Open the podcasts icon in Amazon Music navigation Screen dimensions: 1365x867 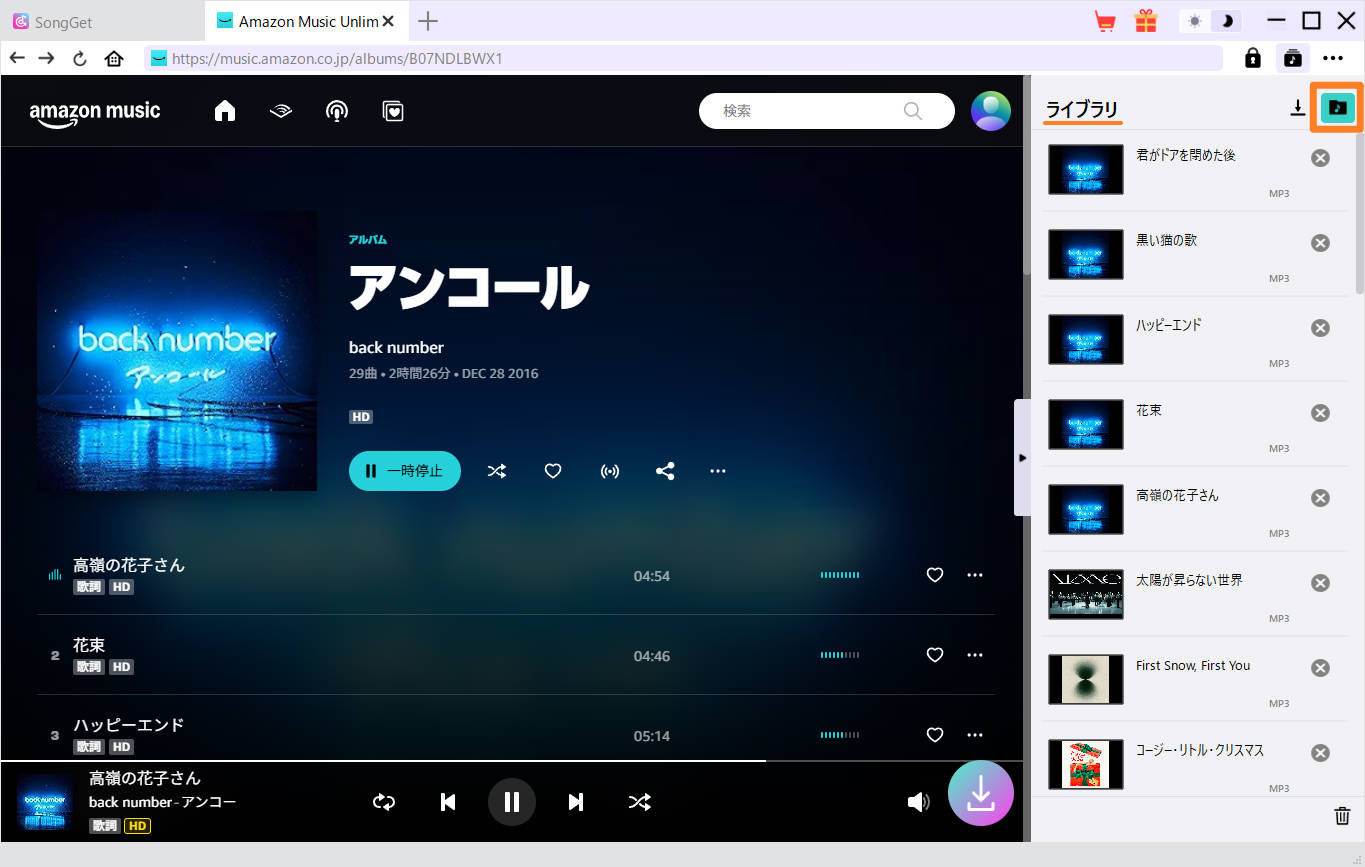pyautogui.click(x=337, y=111)
